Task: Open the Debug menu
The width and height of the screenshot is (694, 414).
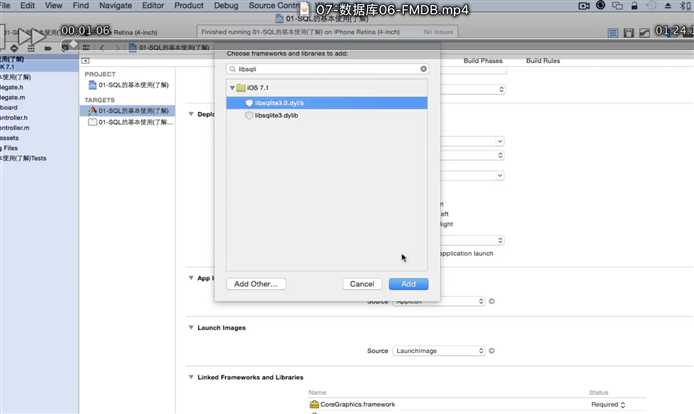Action: coord(226,5)
